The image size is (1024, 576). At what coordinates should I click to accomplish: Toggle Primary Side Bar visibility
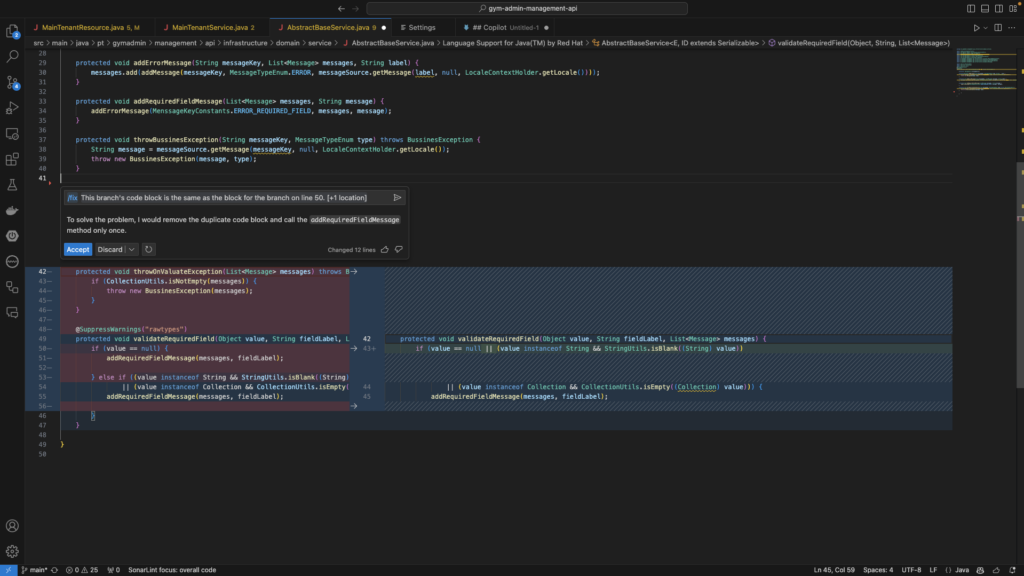click(x=971, y=8)
